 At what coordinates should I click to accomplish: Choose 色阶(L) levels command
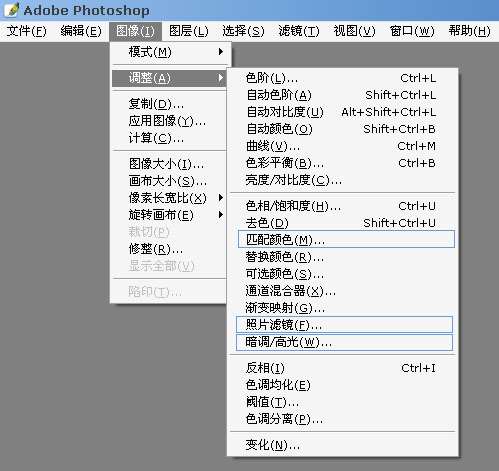(x=343, y=78)
